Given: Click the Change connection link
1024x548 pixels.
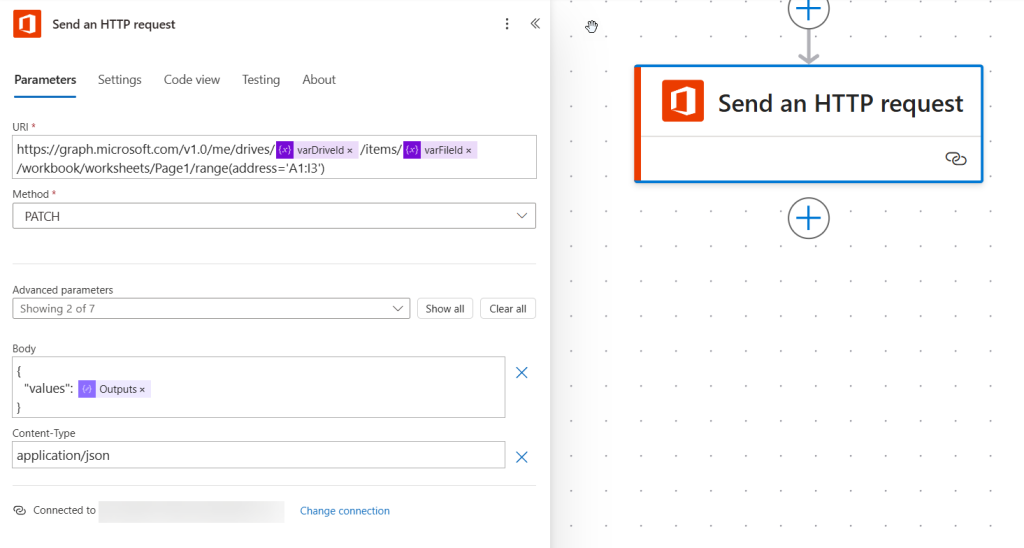Looking at the screenshot, I should pyautogui.click(x=345, y=511).
